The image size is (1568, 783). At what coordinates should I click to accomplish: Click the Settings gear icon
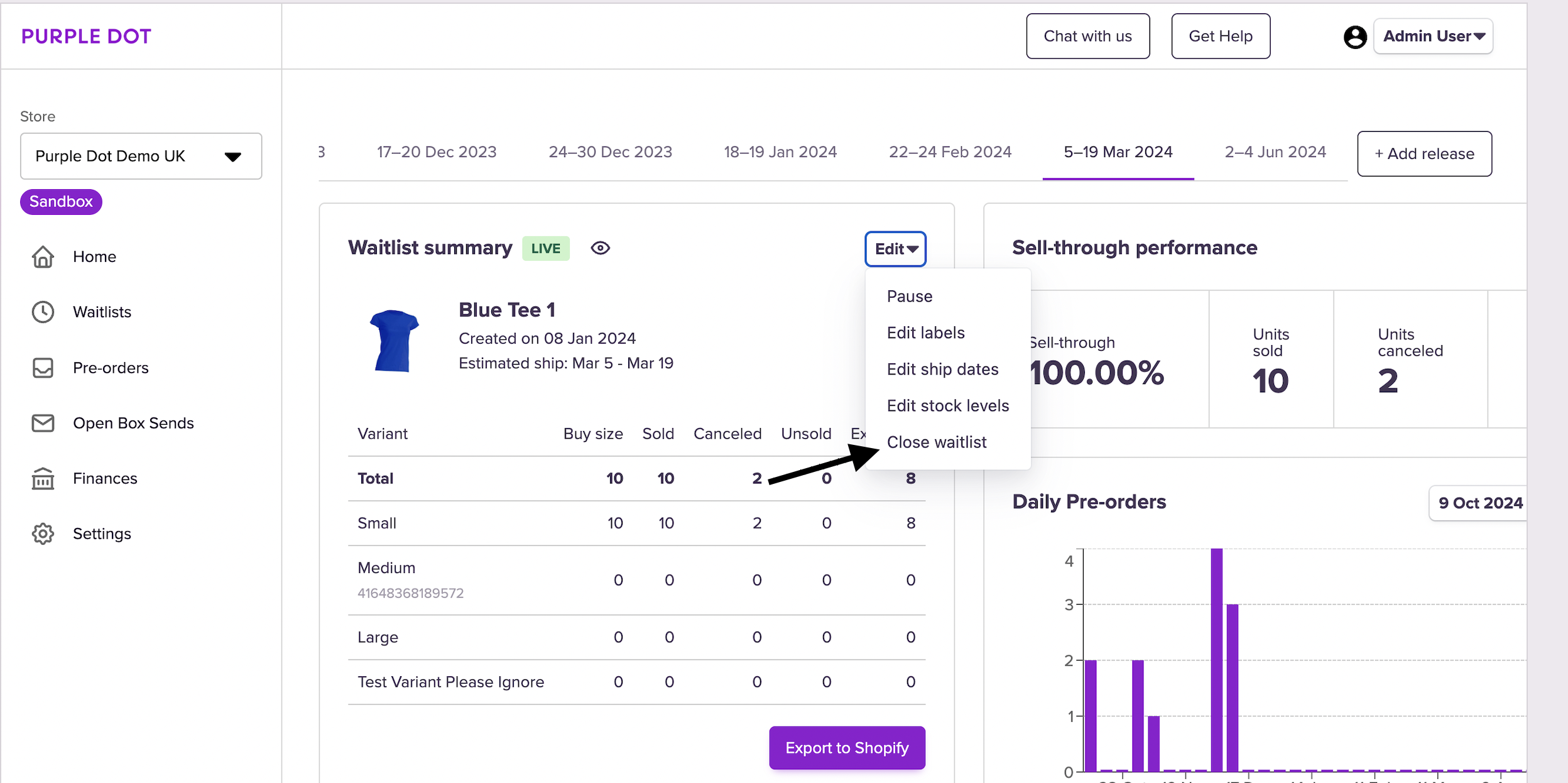(x=43, y=534)
